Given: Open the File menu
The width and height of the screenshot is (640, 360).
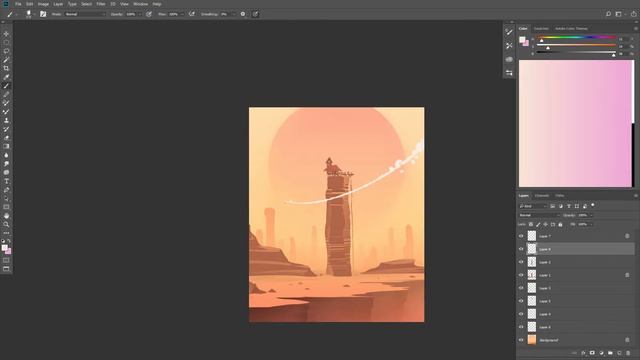Looking at the screenshot, I should pyautogui.click(x=18, y=4).
